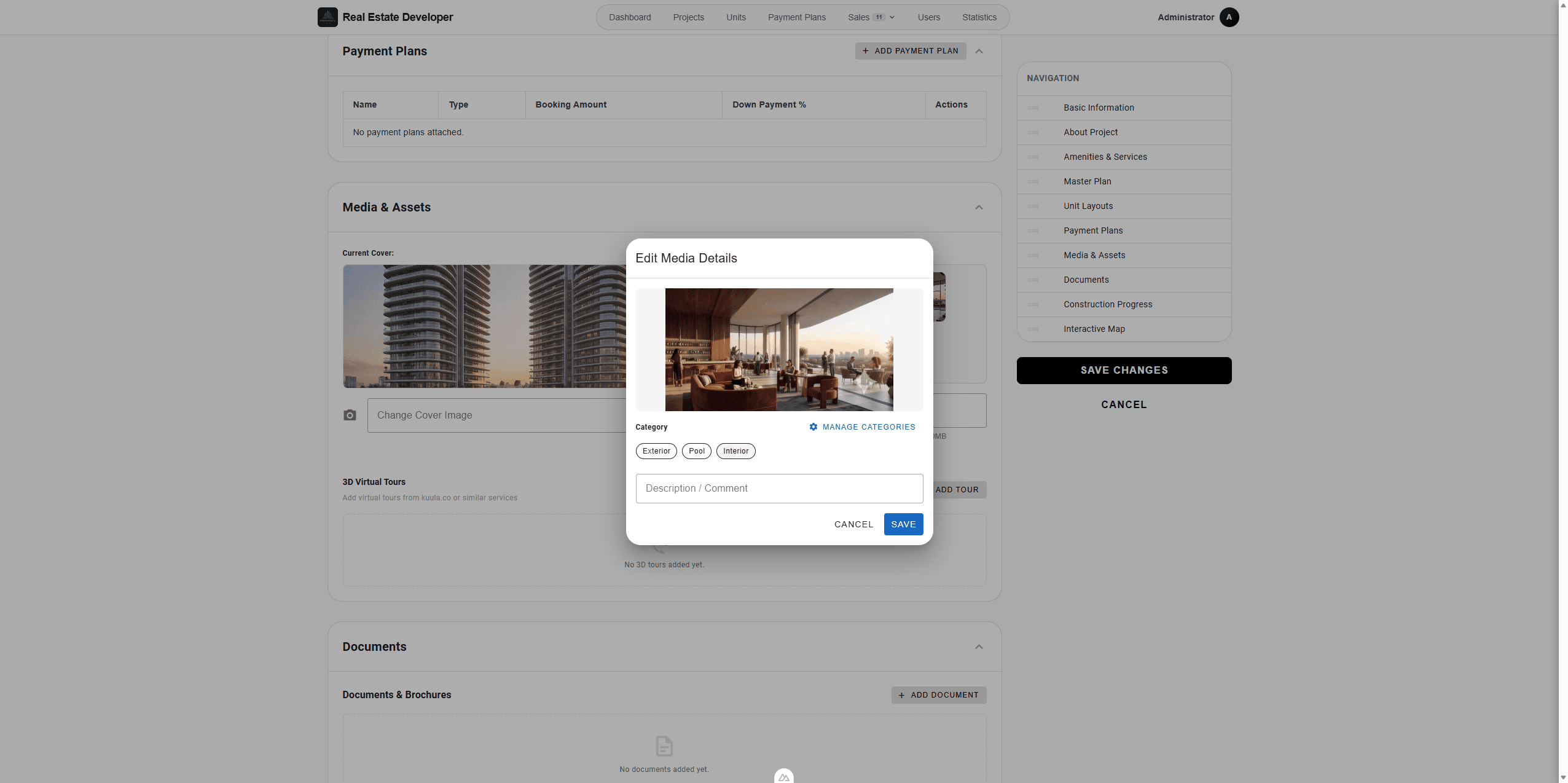Collapse the Documents section
1568x783 pixels.
[x=979, y=647]
